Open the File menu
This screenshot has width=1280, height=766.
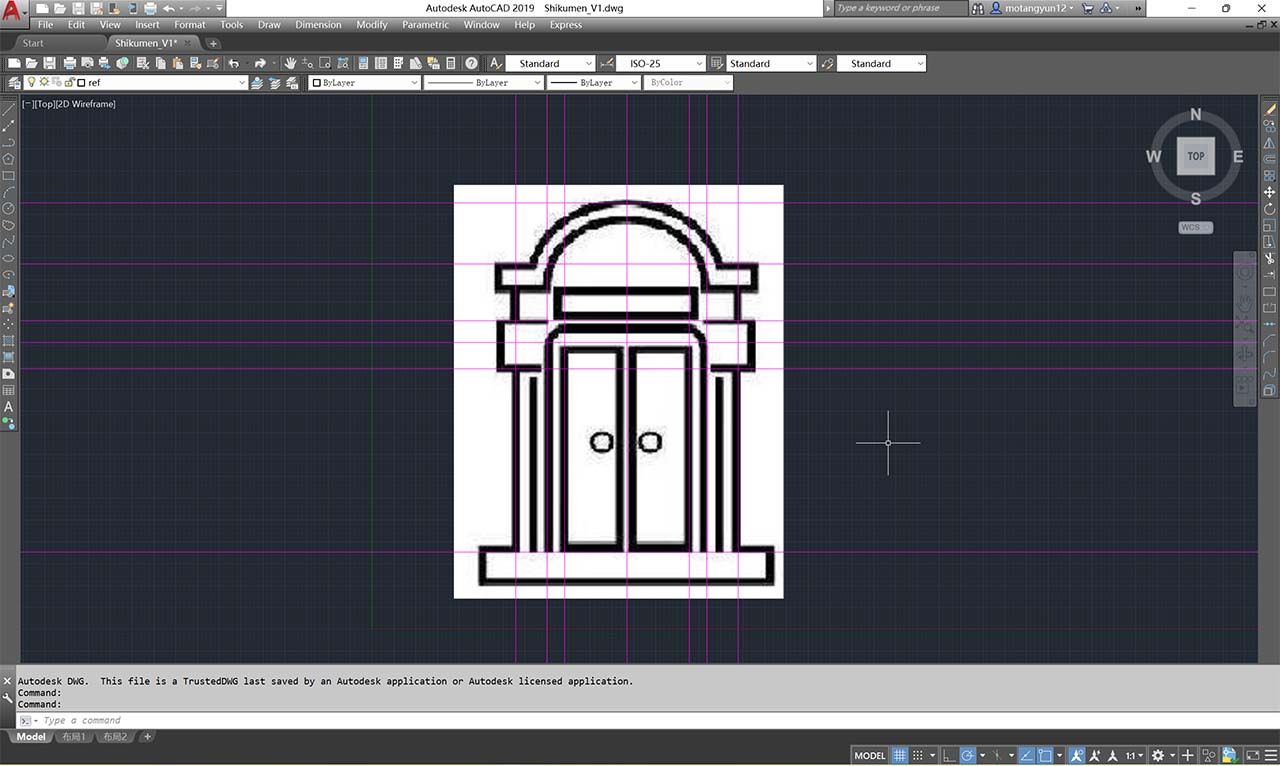45,25
